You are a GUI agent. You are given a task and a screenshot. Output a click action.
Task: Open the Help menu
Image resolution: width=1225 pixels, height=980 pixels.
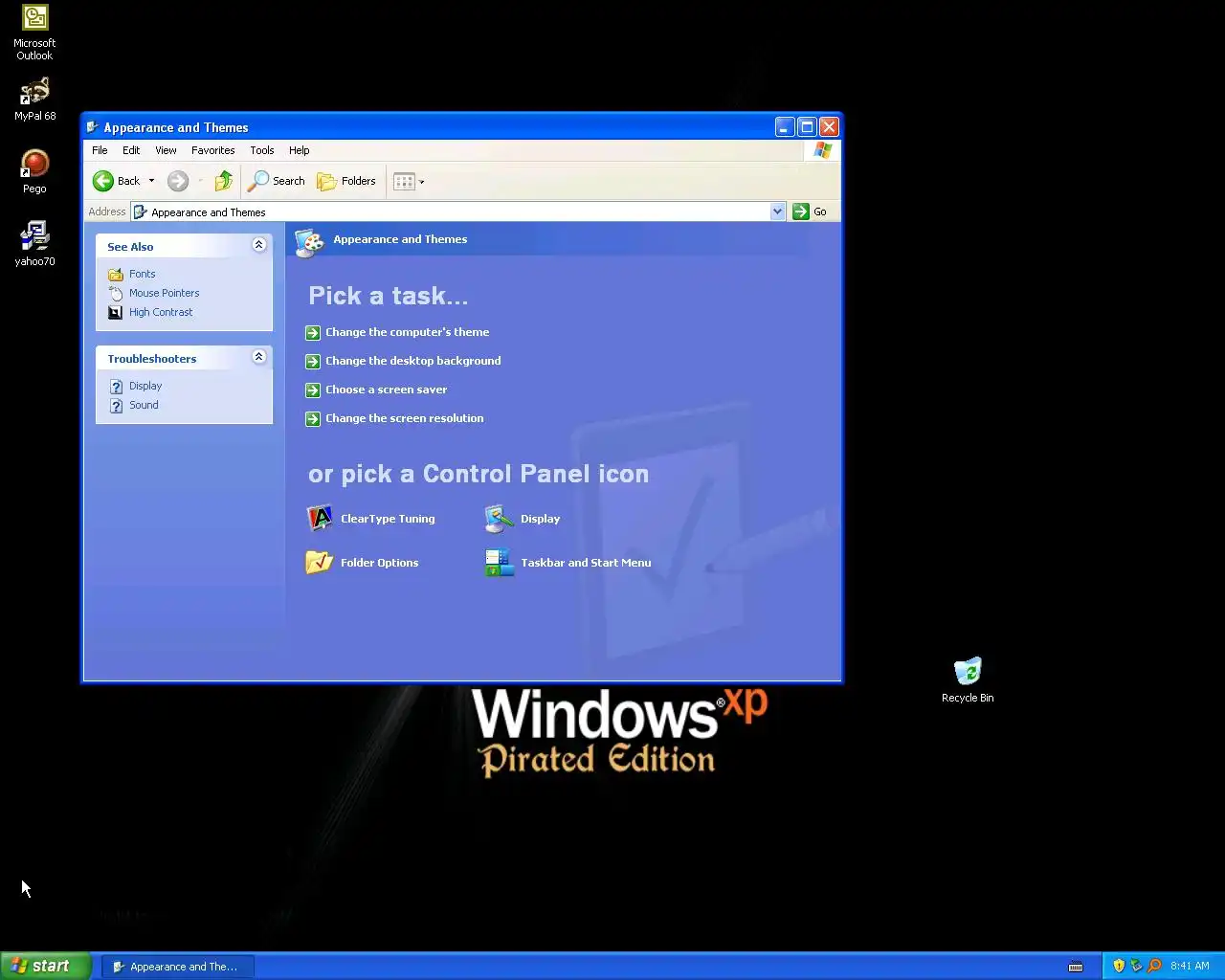300,150
